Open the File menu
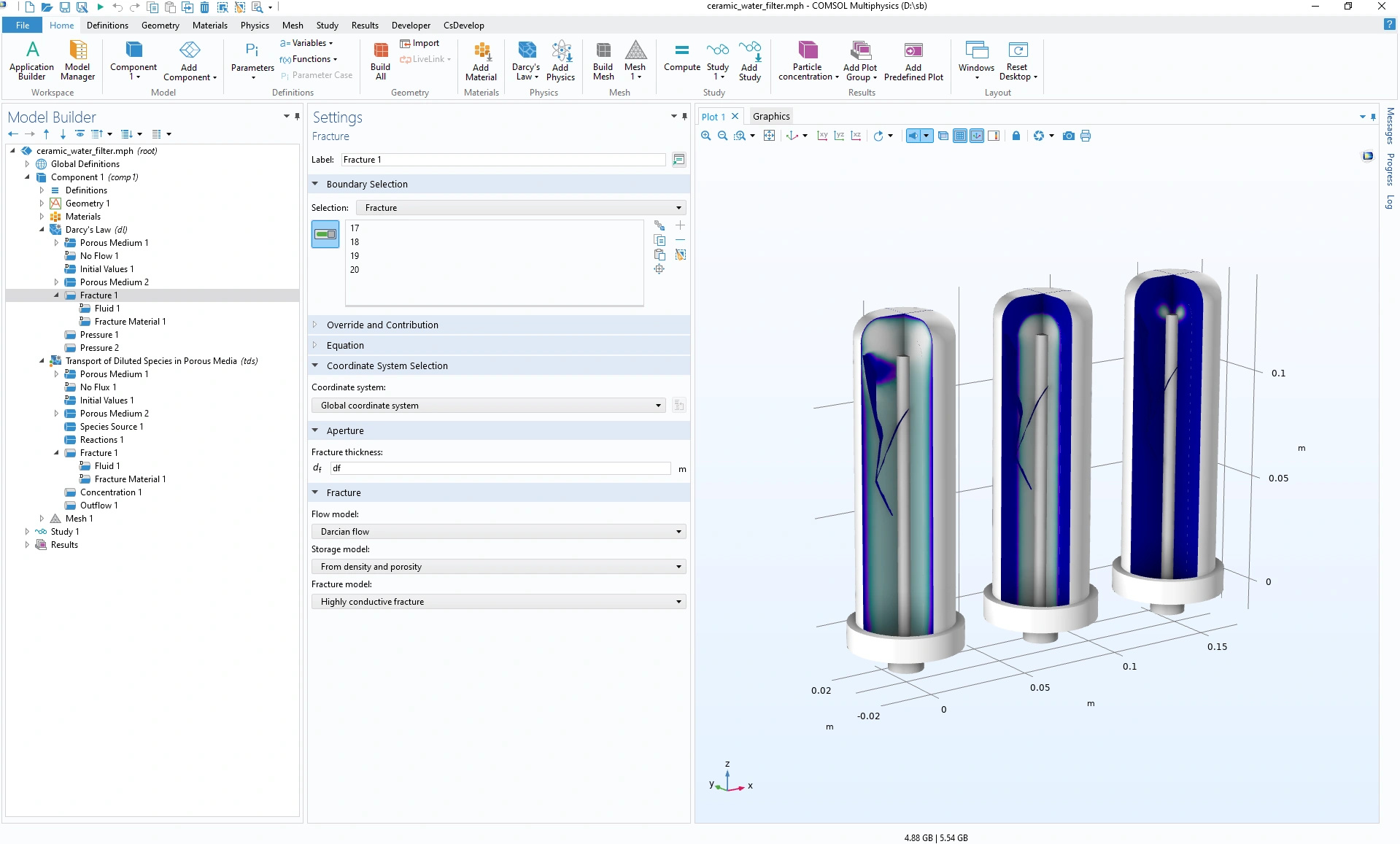The image size is (1400, 844). click(x=23, y=25)
